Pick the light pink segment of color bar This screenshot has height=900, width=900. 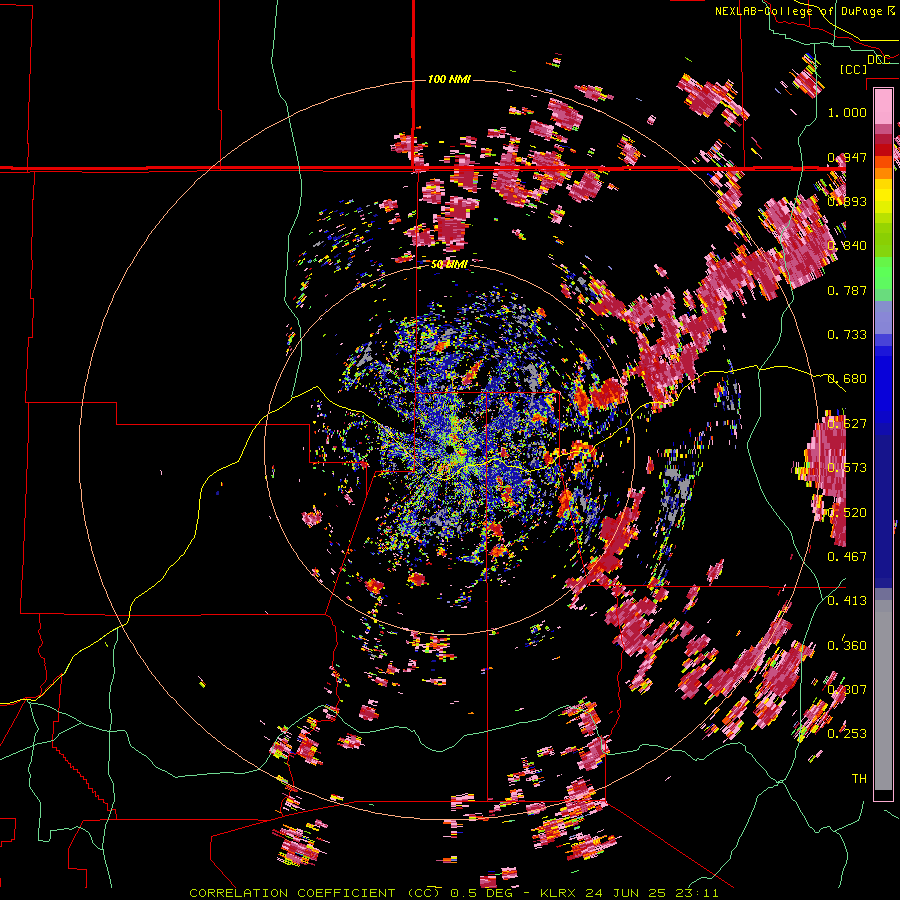coord(883,106)
